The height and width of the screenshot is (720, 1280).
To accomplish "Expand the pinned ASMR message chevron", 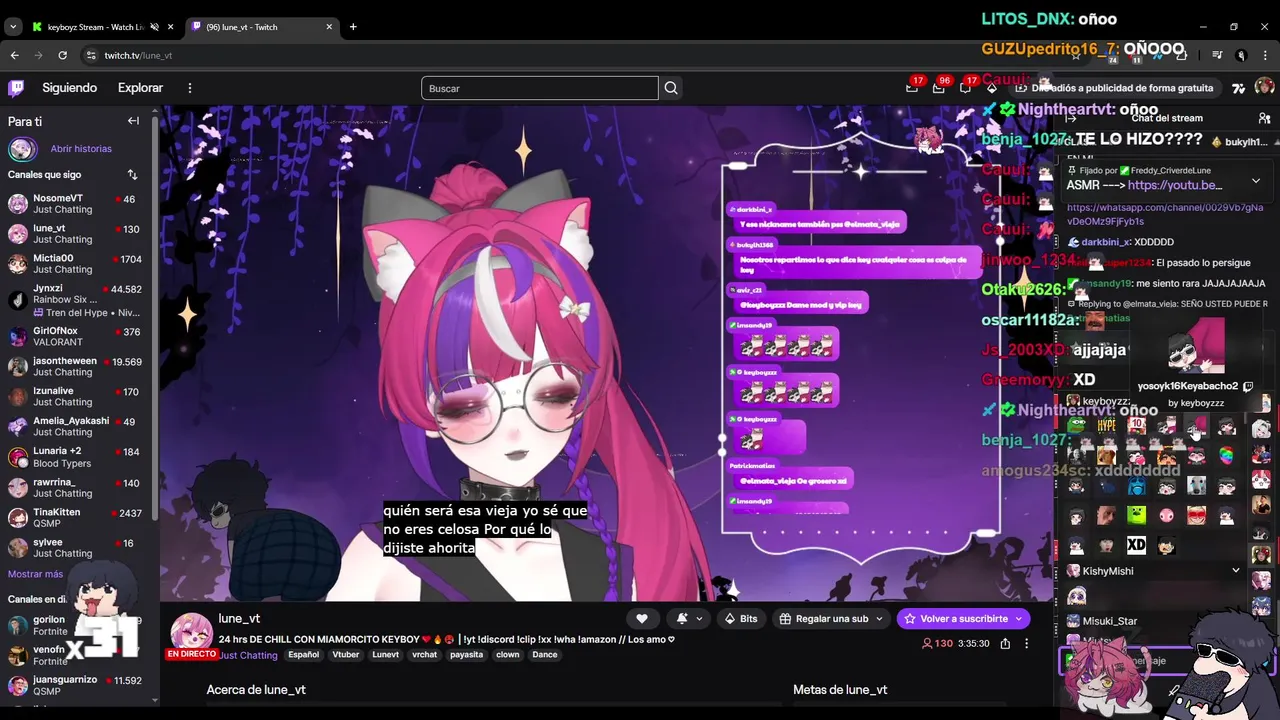I will [1256, 181].
